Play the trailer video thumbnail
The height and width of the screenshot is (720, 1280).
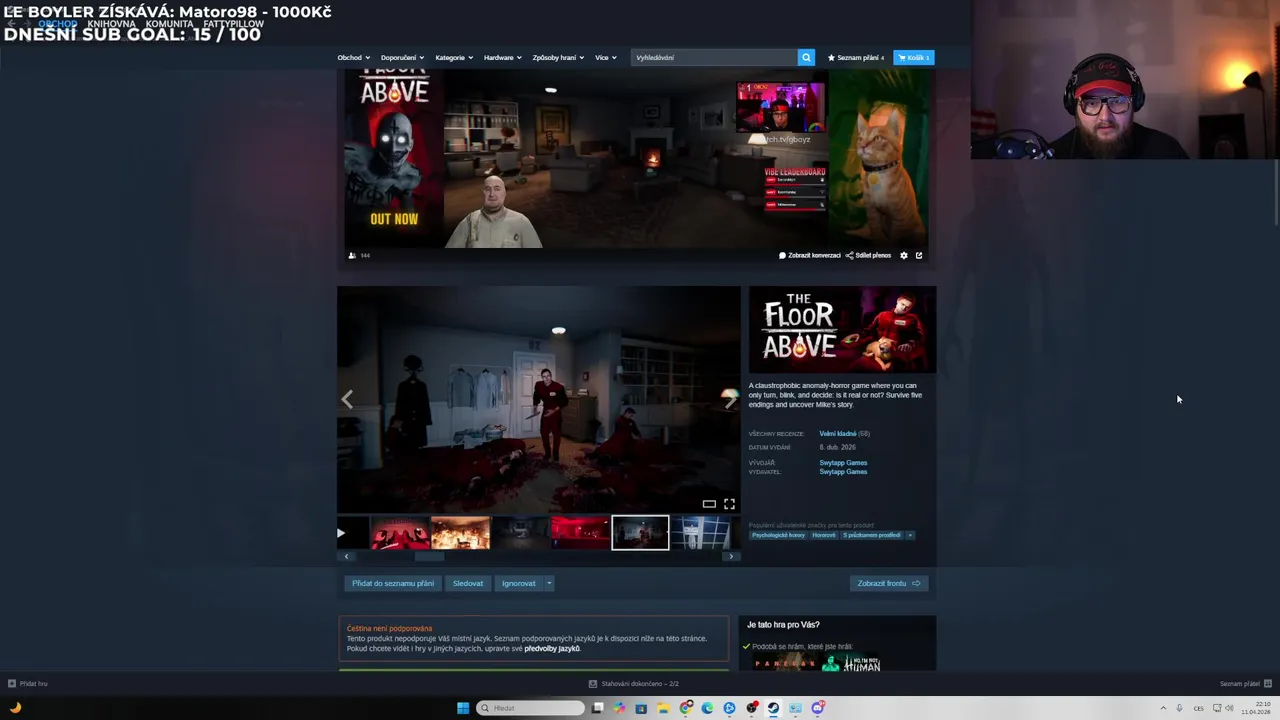click(352, 533)
